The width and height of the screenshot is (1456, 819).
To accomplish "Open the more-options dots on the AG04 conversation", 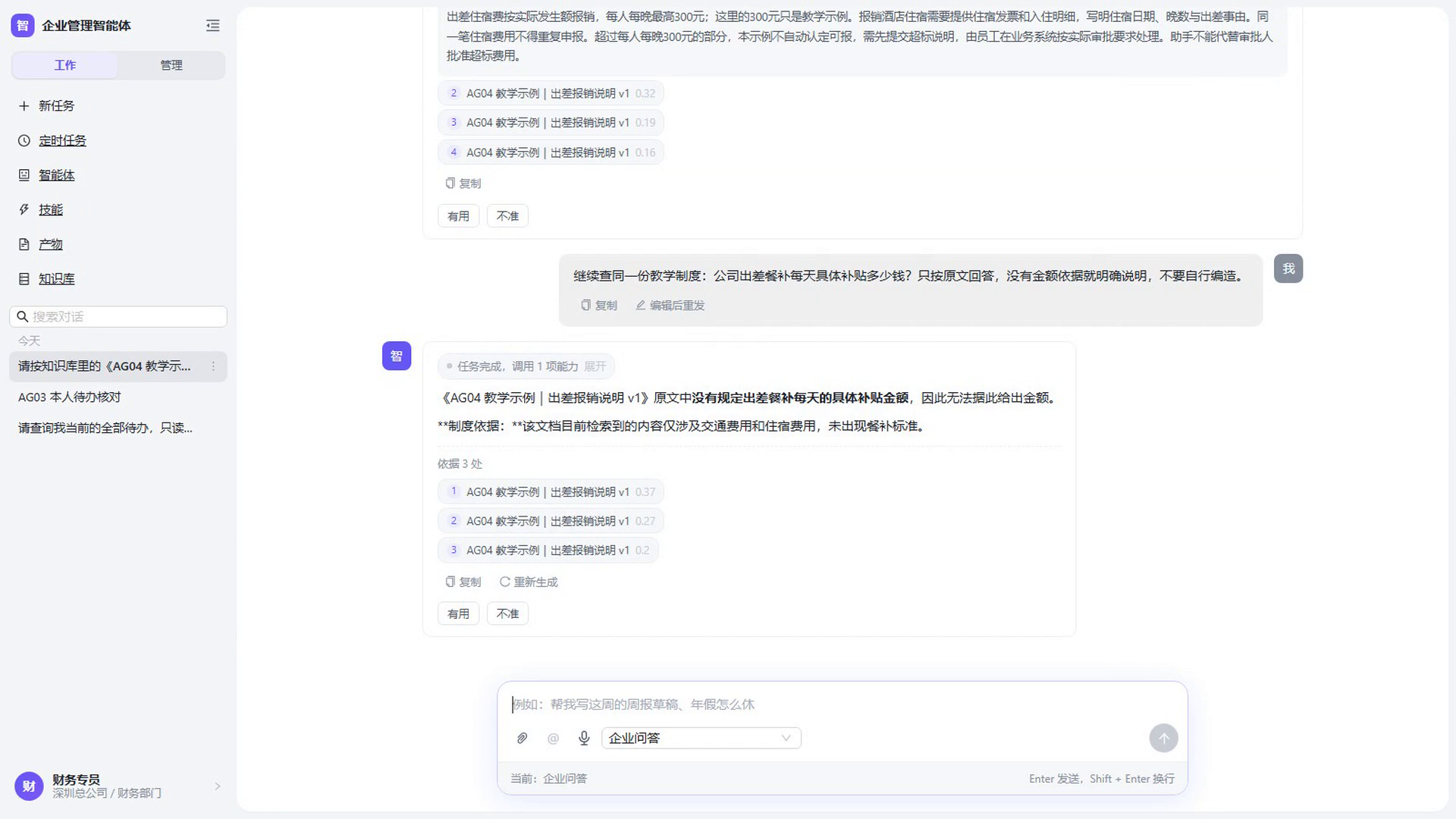I will pos(214,367).
